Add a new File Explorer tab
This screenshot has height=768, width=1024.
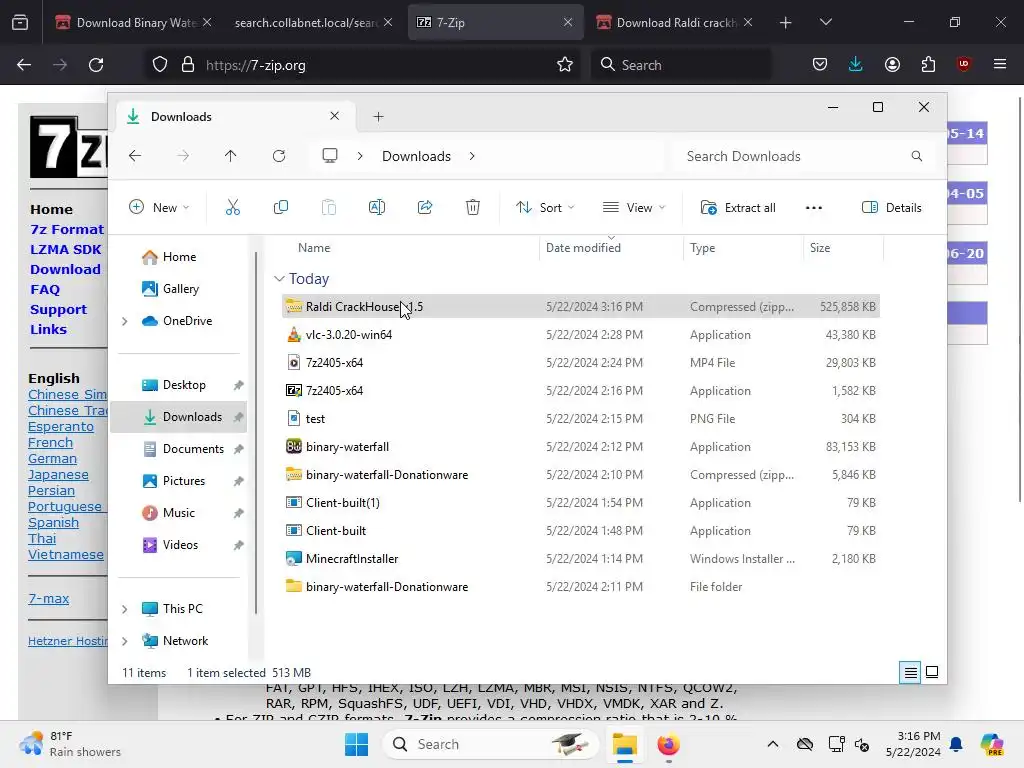tap(378, 116)
